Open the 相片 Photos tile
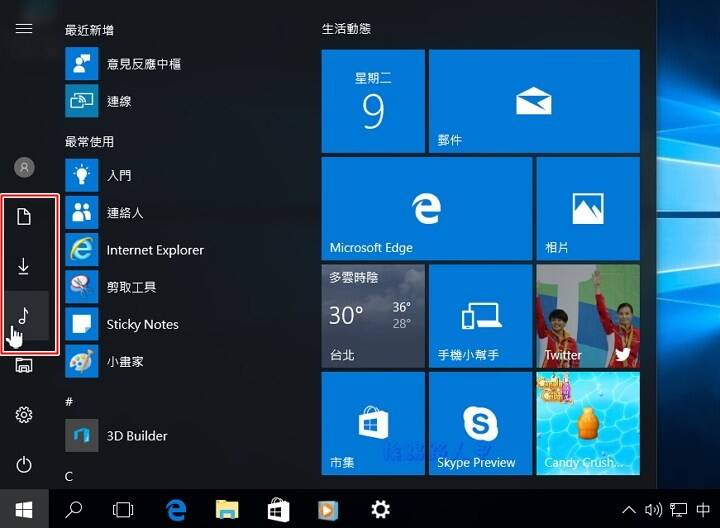Image resolution: width=720 pixels, height=528 pixels. pos(588,208)
